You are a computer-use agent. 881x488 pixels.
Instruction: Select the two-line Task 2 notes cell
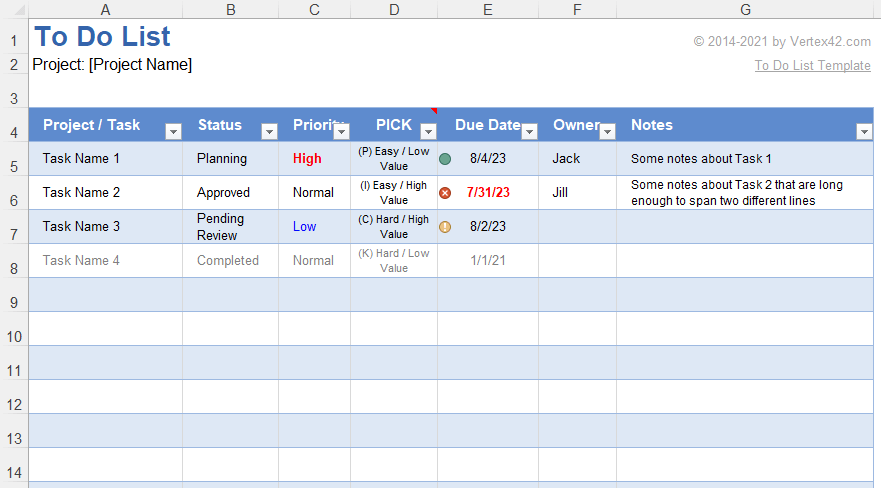[745, 193]
